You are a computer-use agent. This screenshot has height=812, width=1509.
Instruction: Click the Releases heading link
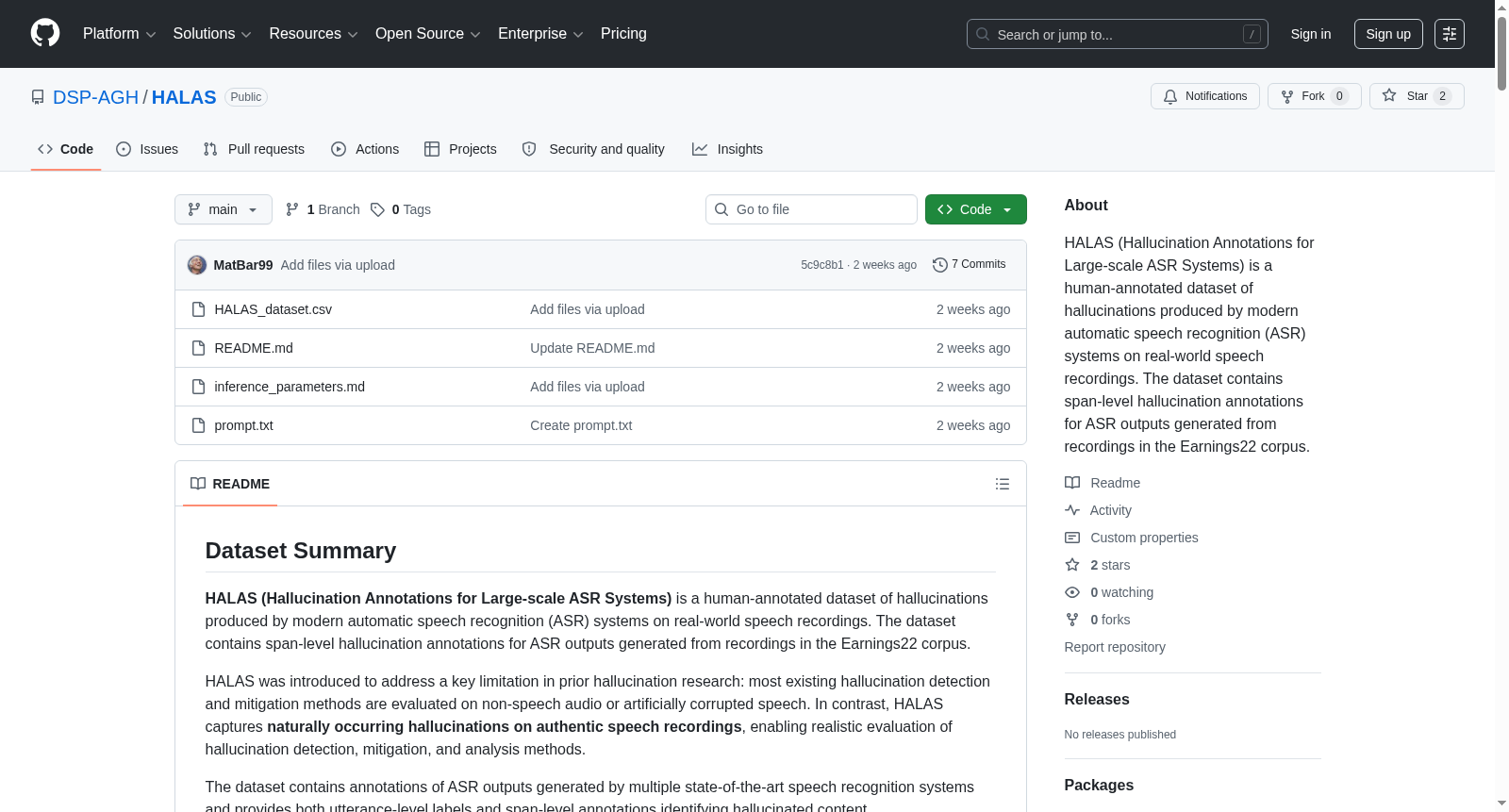point(1097,700)
